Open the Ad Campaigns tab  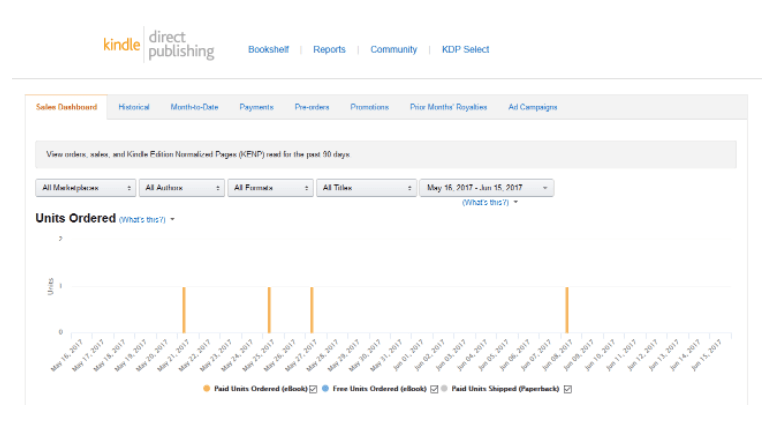click(x=532, y=107)
